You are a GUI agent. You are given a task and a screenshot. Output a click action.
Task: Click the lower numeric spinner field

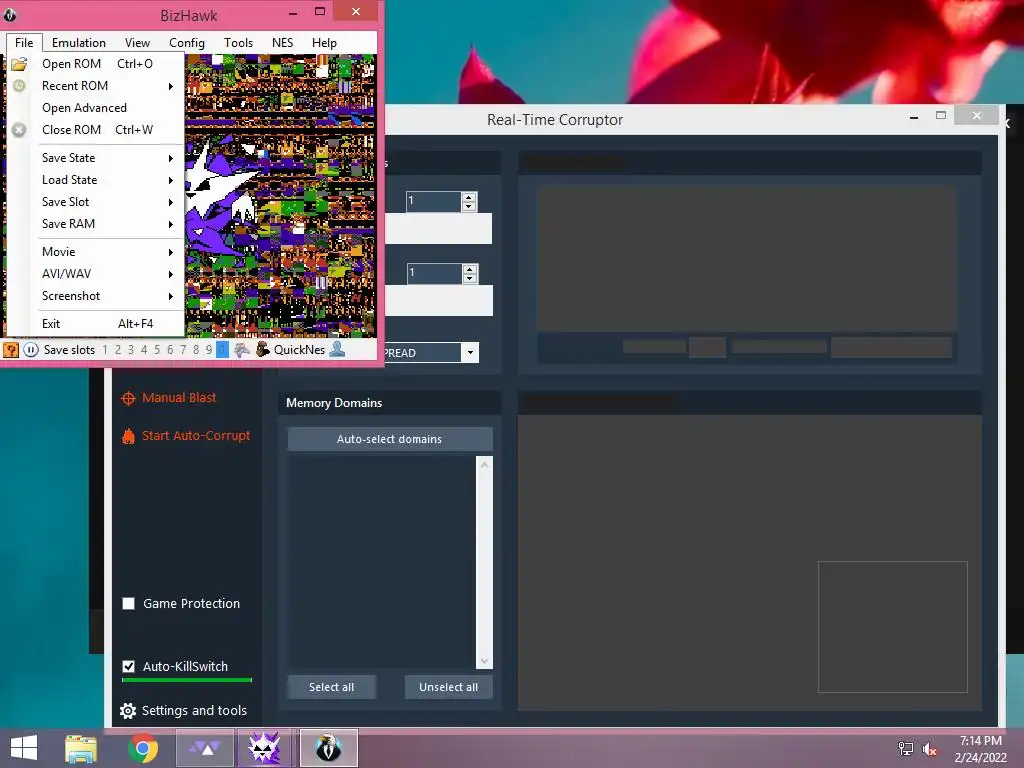pos(434,273)
